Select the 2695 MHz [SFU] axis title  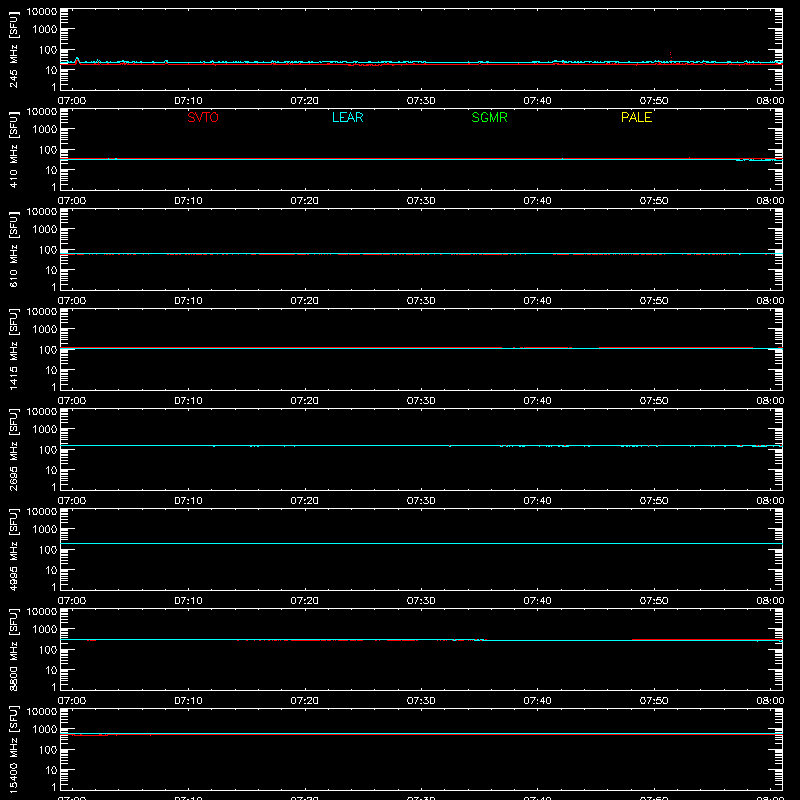14,449
